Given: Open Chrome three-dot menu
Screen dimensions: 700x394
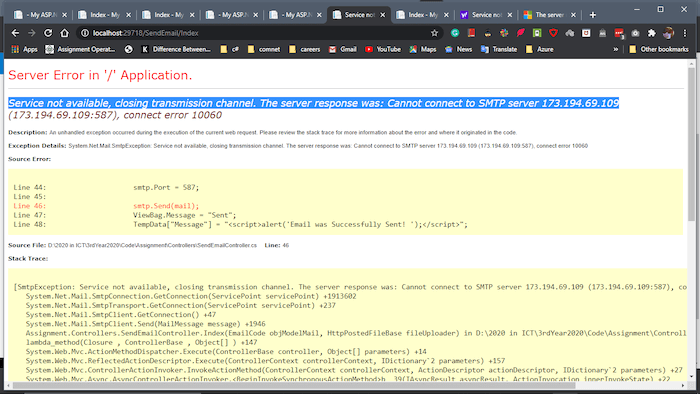Looking at the screenshot, I should click(x=685, y=33).
